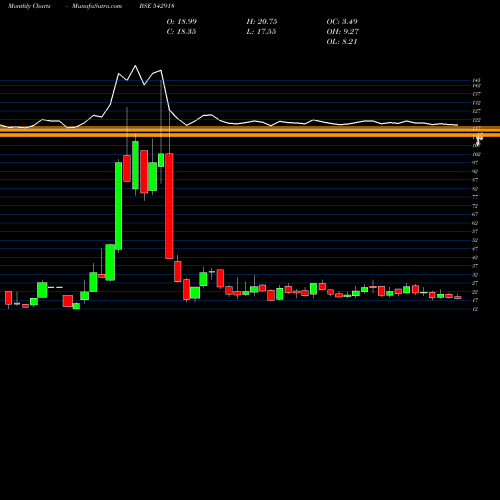Click the tallest green candlestick body
This screenshot has width=500, height=500.
point(118,206)
